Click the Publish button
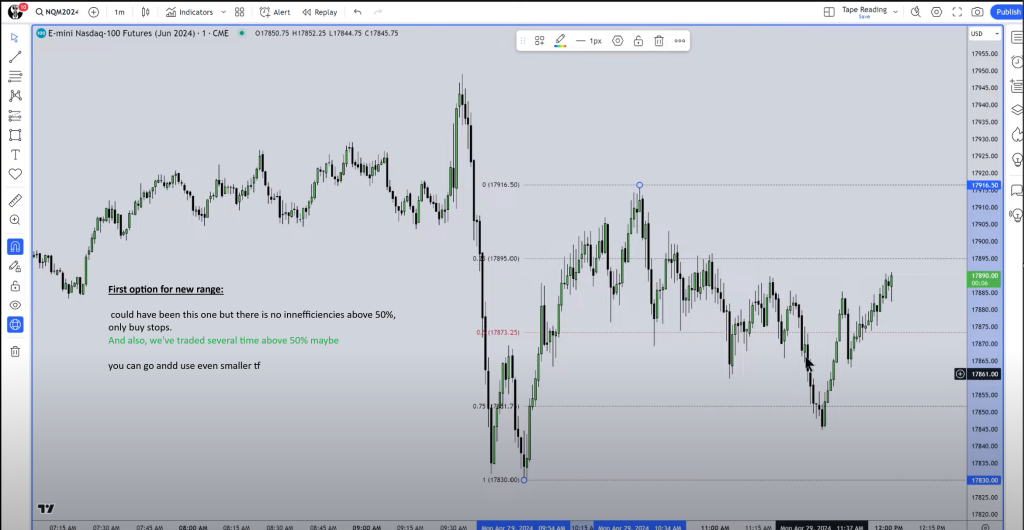Image resolution: width=1024 pixels, height=530 pixels. tap(1008, 12)
